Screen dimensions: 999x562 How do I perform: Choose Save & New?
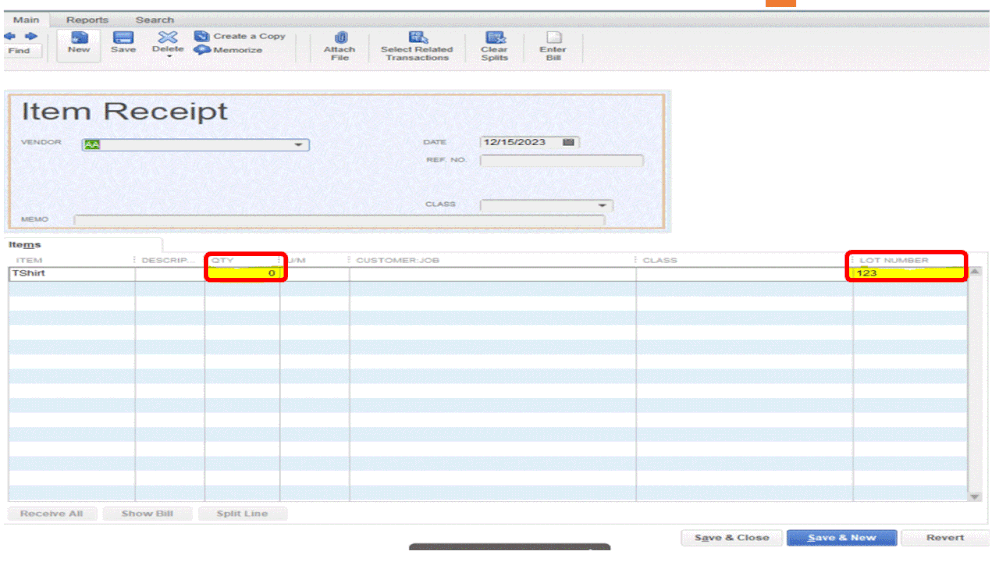842,538
